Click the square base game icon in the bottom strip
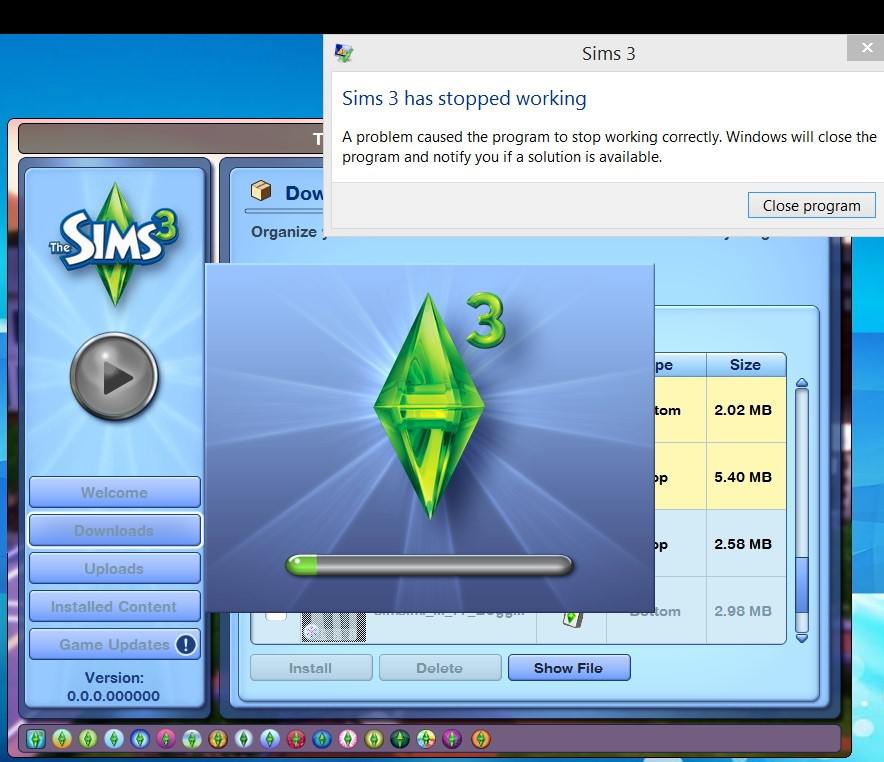Viewport: 884px width, 762px height. coord(36,738)
